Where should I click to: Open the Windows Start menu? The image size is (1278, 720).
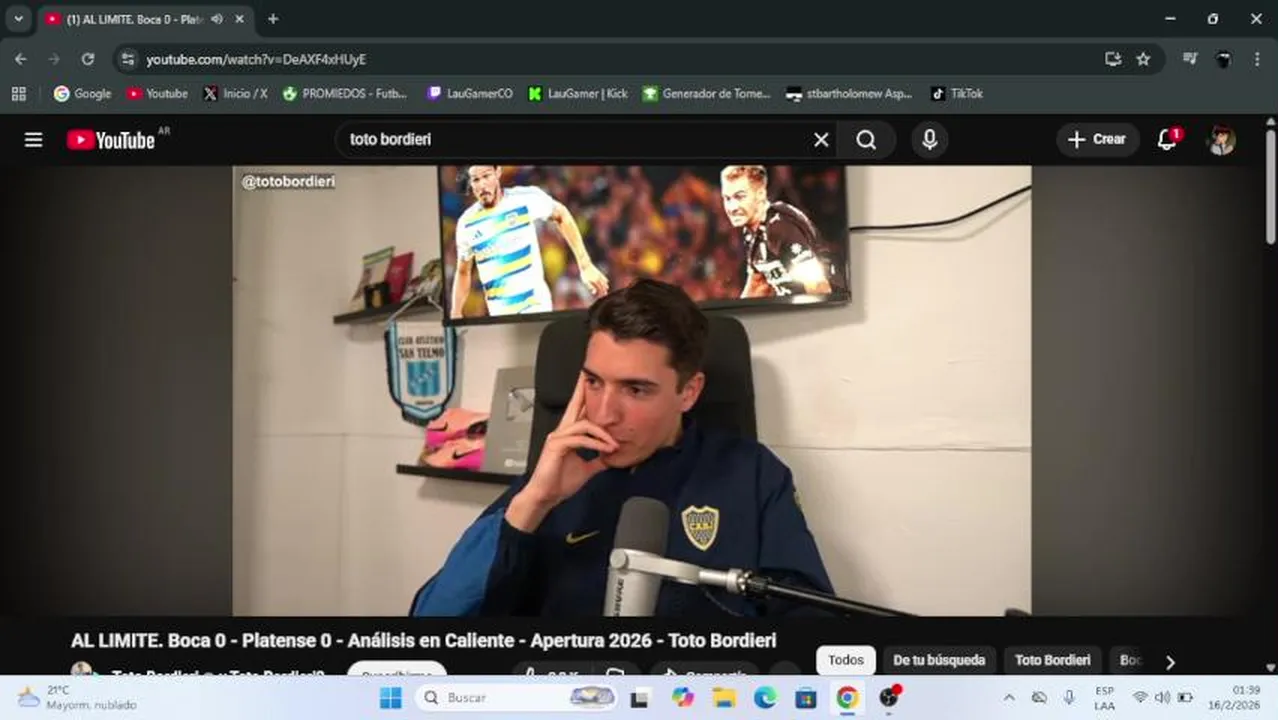tap(390, 698)
